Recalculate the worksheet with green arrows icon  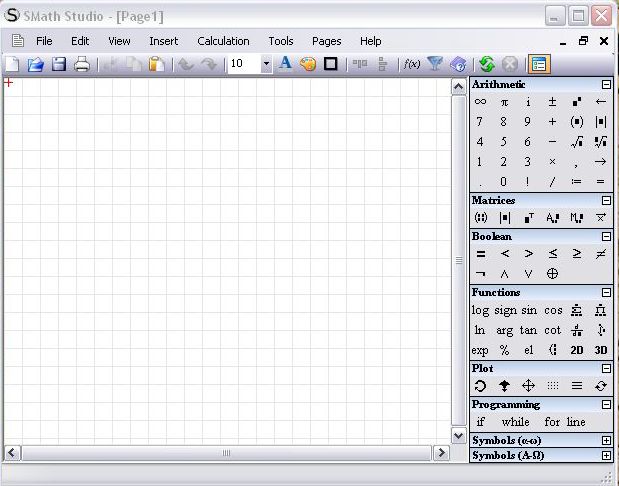click(x=487, y=64)
